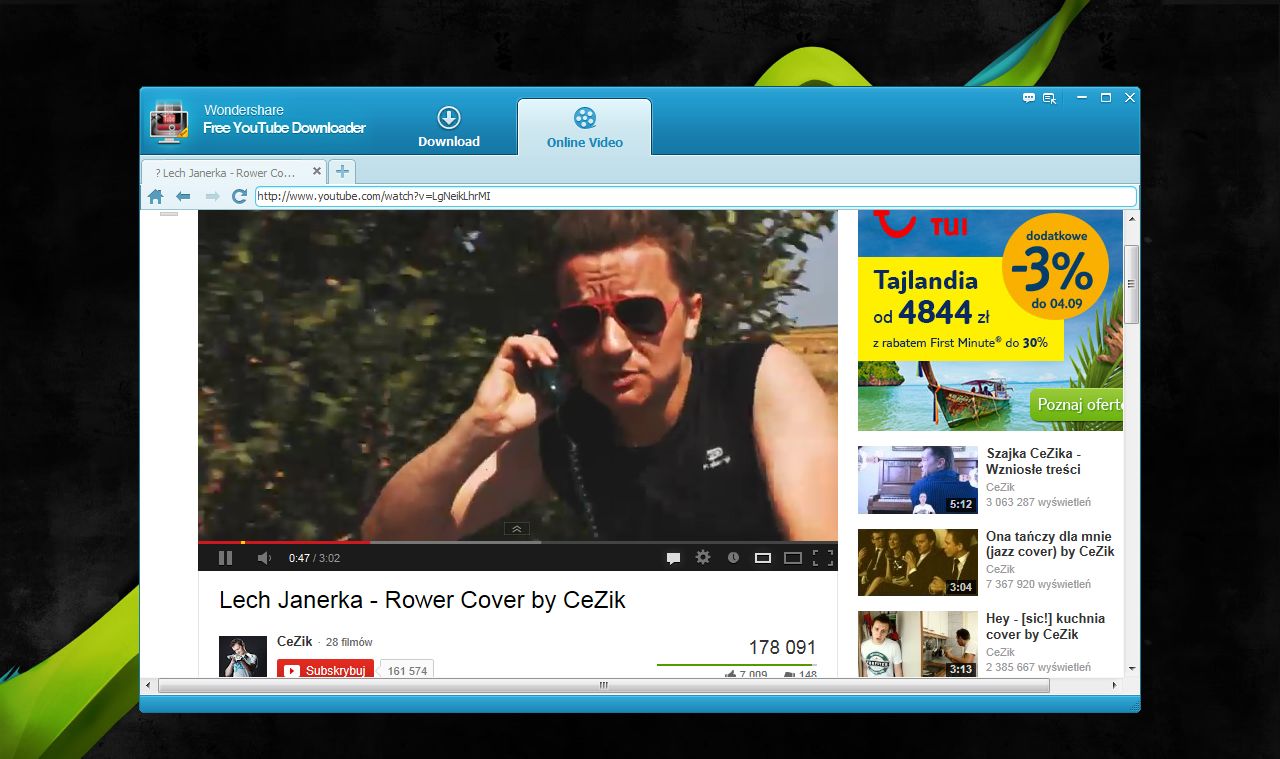Click the horizontal scrollbar left arrow

[x=149, y=685]
